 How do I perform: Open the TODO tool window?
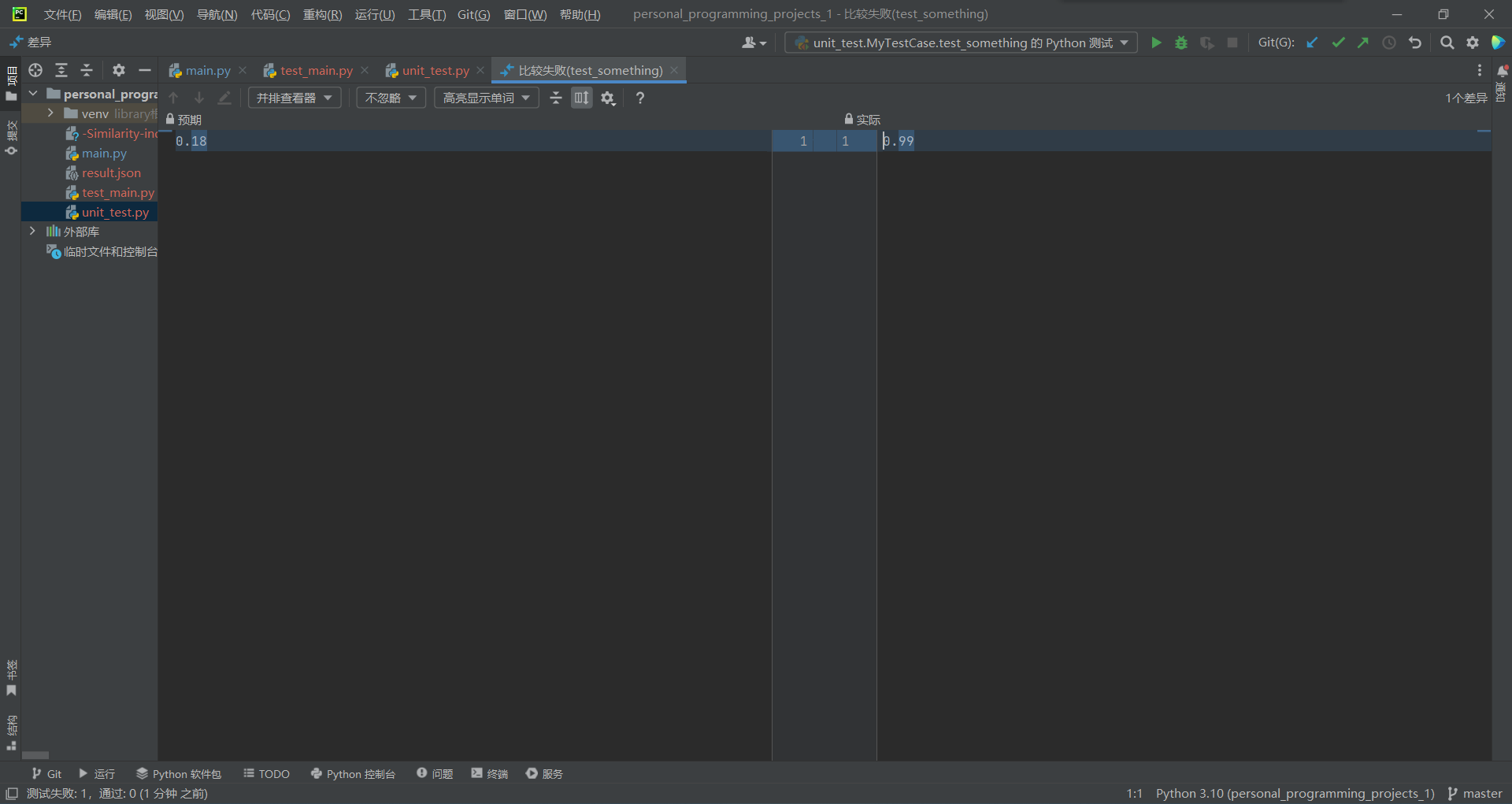click(x=267, y=774)
